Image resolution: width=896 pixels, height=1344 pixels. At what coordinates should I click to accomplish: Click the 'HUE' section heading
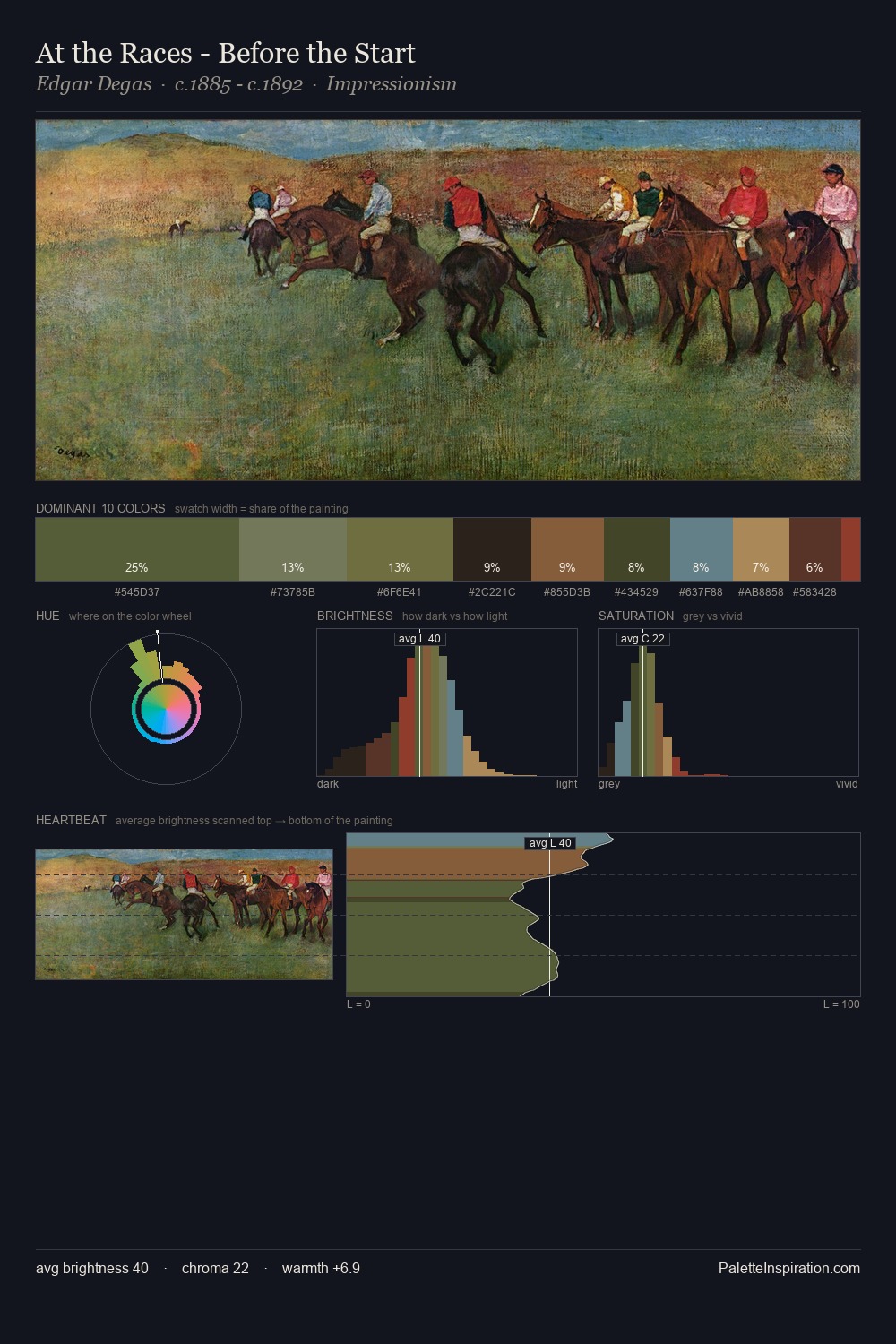[x=47, y=616]
